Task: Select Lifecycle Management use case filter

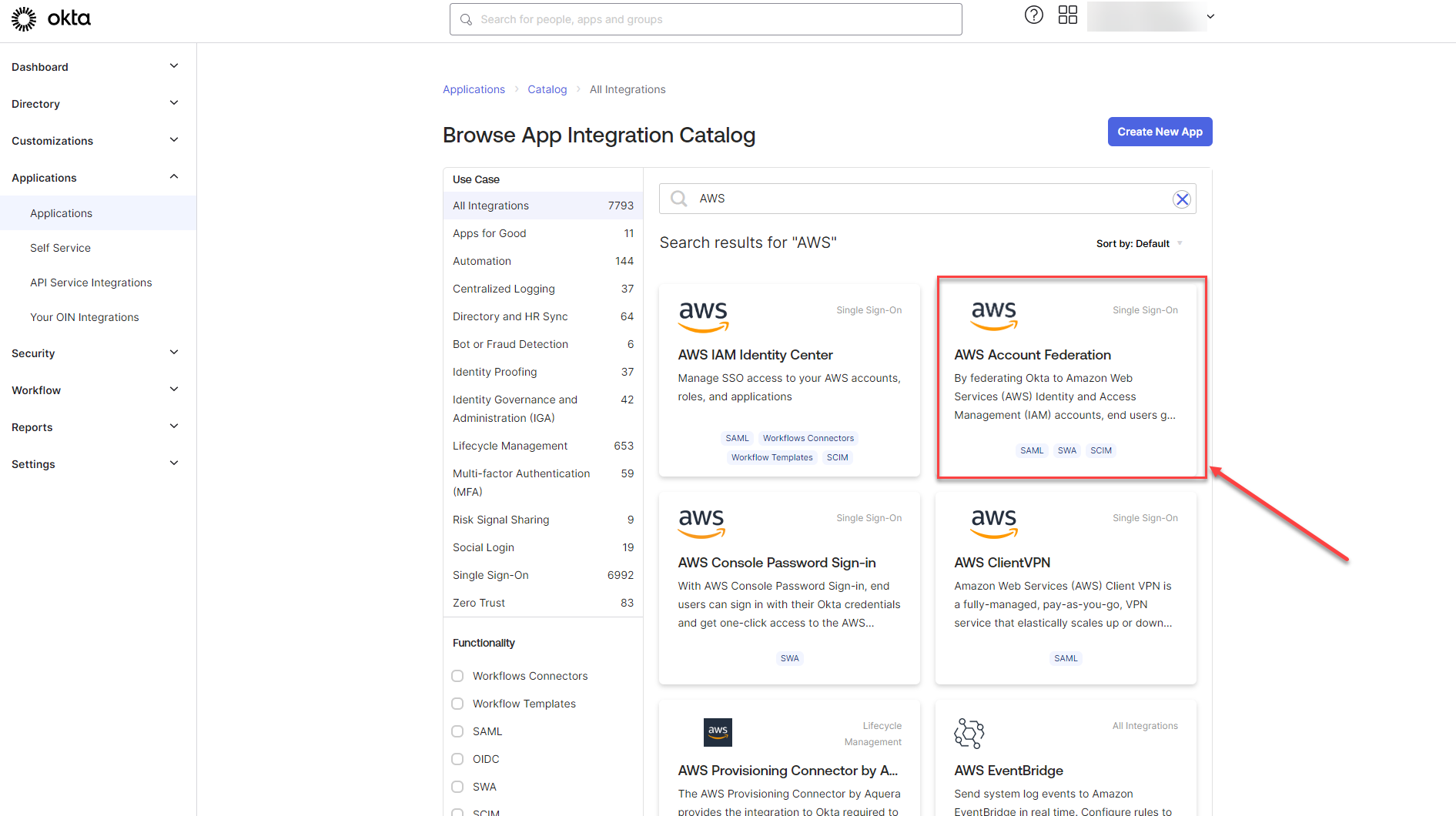Action: click(510, 446)
